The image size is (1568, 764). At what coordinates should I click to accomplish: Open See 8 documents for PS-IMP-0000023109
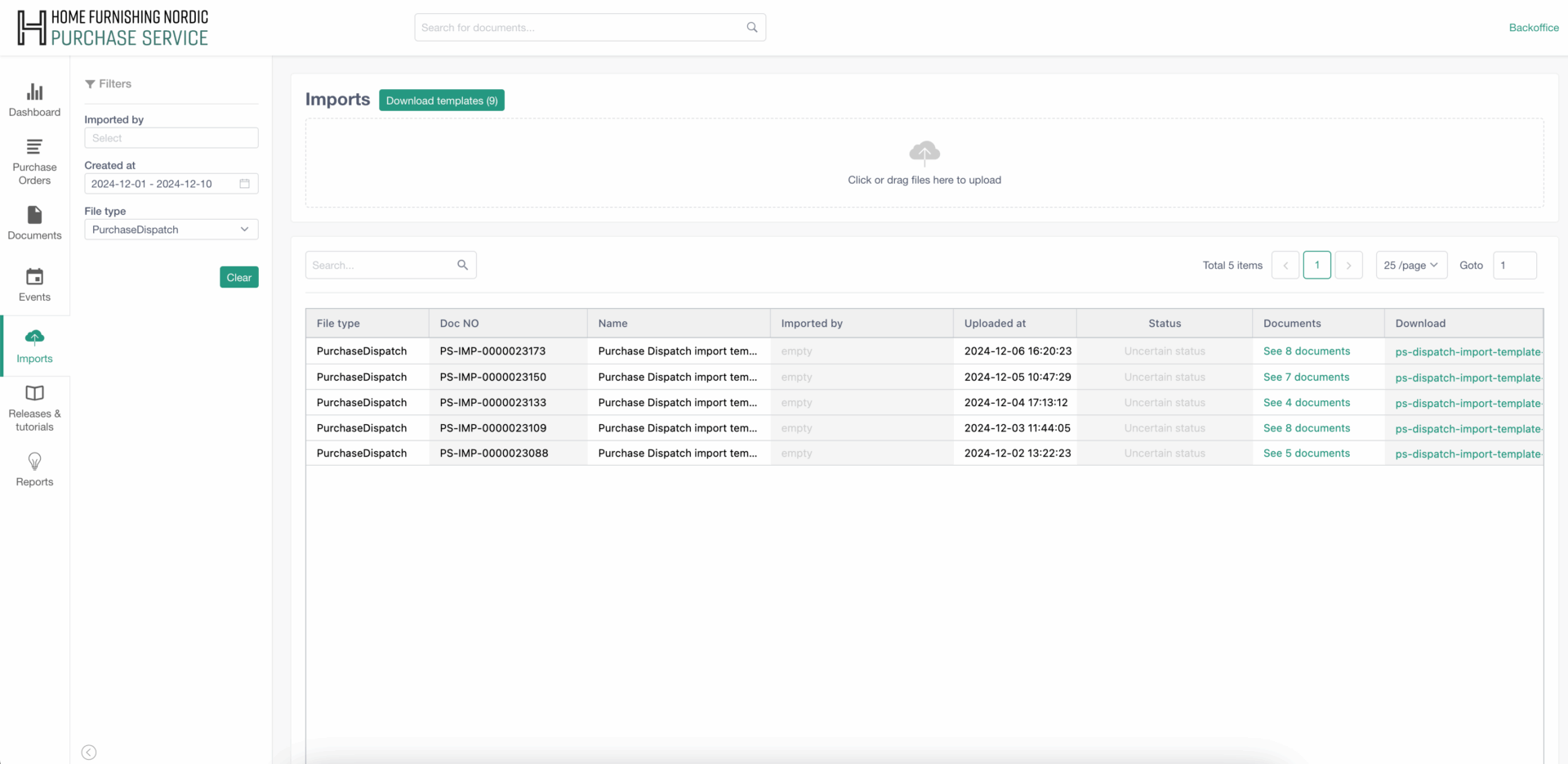click(x=1307, y=427)
